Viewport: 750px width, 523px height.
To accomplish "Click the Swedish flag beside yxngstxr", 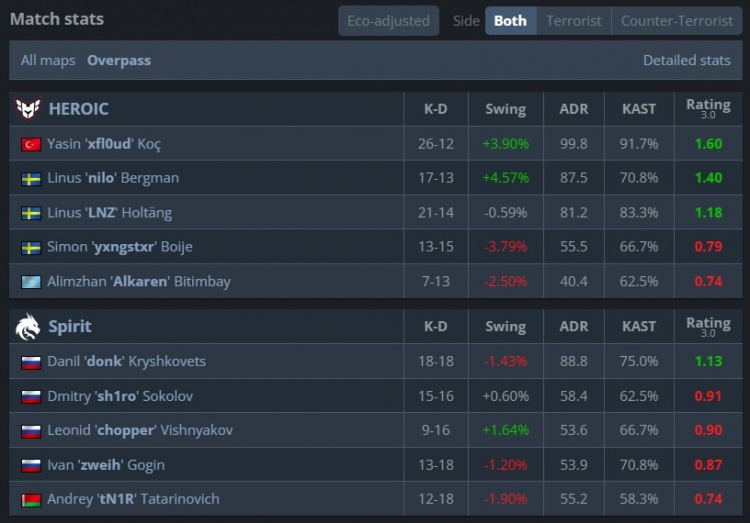I will (x=30, y=247).
